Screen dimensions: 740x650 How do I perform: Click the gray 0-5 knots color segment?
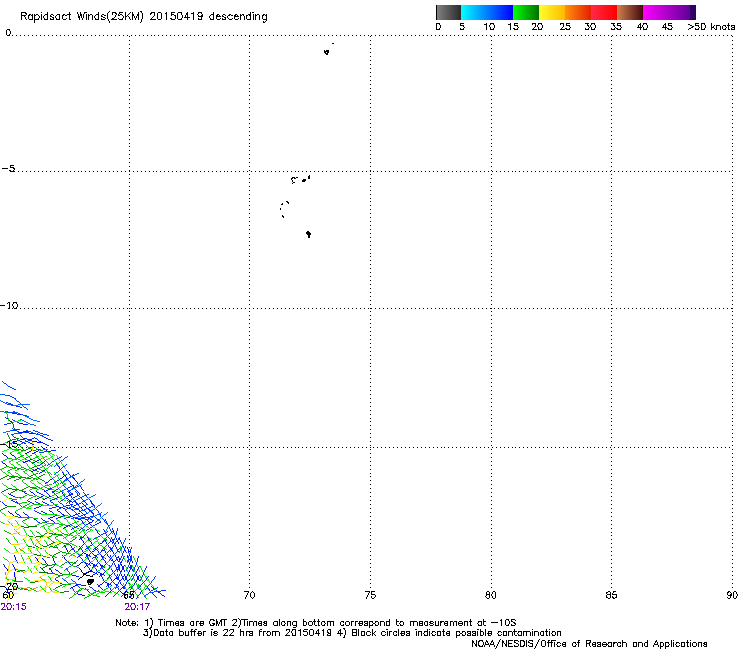click(x=448, y=12)
